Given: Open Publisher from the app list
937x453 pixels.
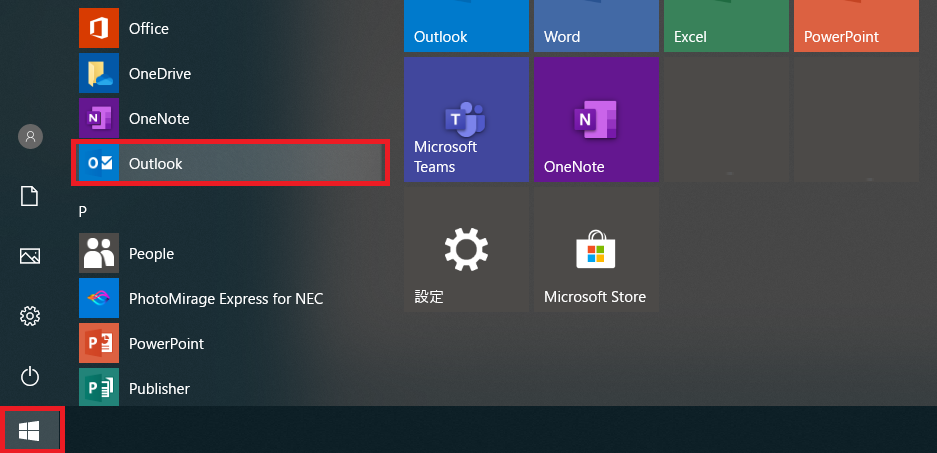Looking at the screenshot, I should pyautogui.click(x=230, y=387).
